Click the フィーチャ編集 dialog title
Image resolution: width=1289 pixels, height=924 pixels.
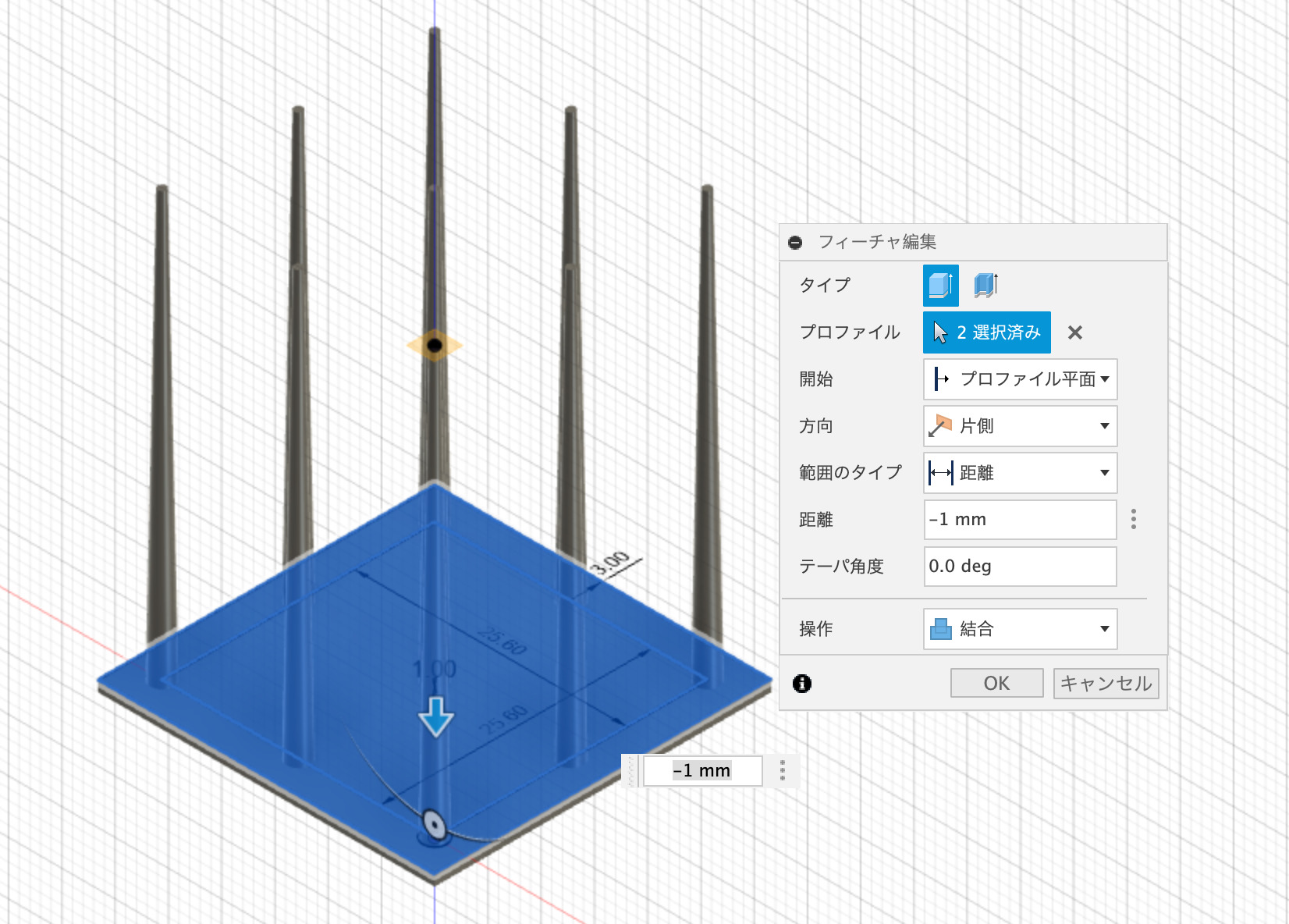point(877,242)
